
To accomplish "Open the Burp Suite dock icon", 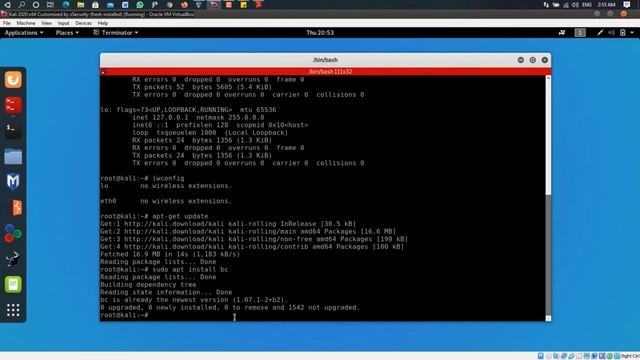I will click(x=16, y=207).
